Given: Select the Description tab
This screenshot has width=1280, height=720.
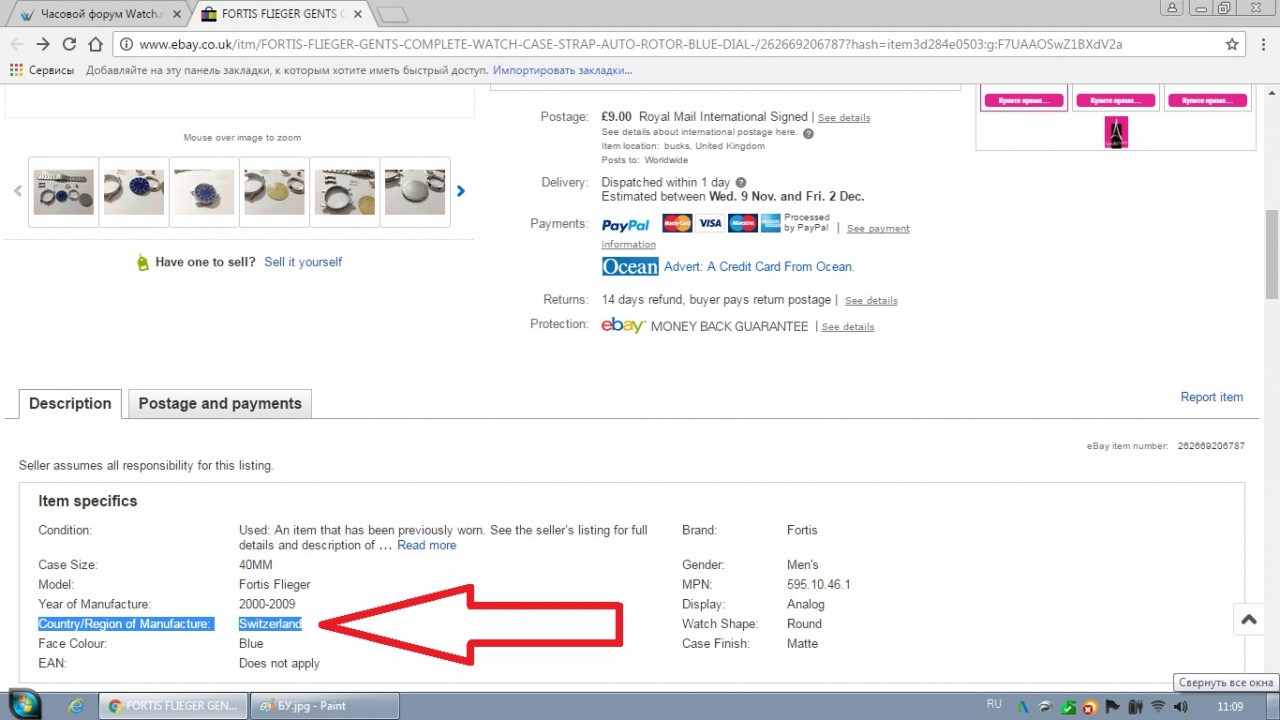Looking at the screenshot, I should tap(70, 404).
